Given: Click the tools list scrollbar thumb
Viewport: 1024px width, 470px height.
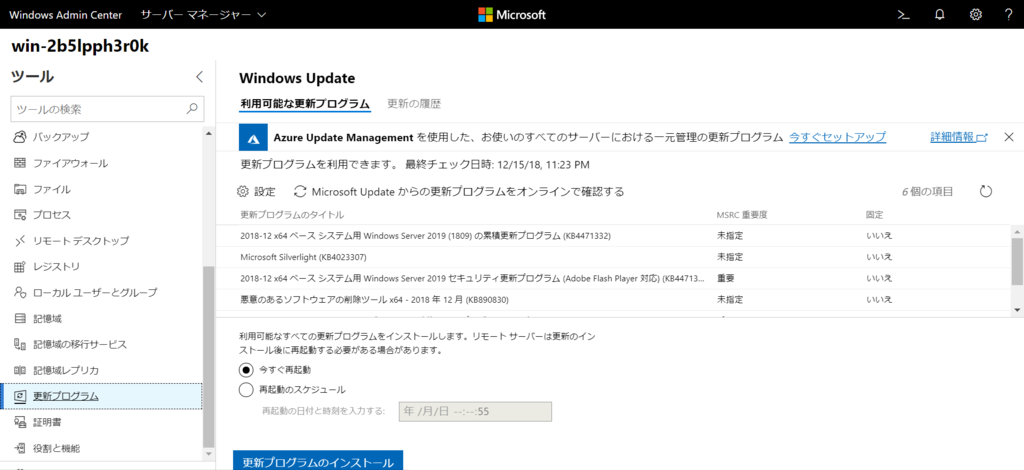Looking at the screenshot, I should 208,356.
